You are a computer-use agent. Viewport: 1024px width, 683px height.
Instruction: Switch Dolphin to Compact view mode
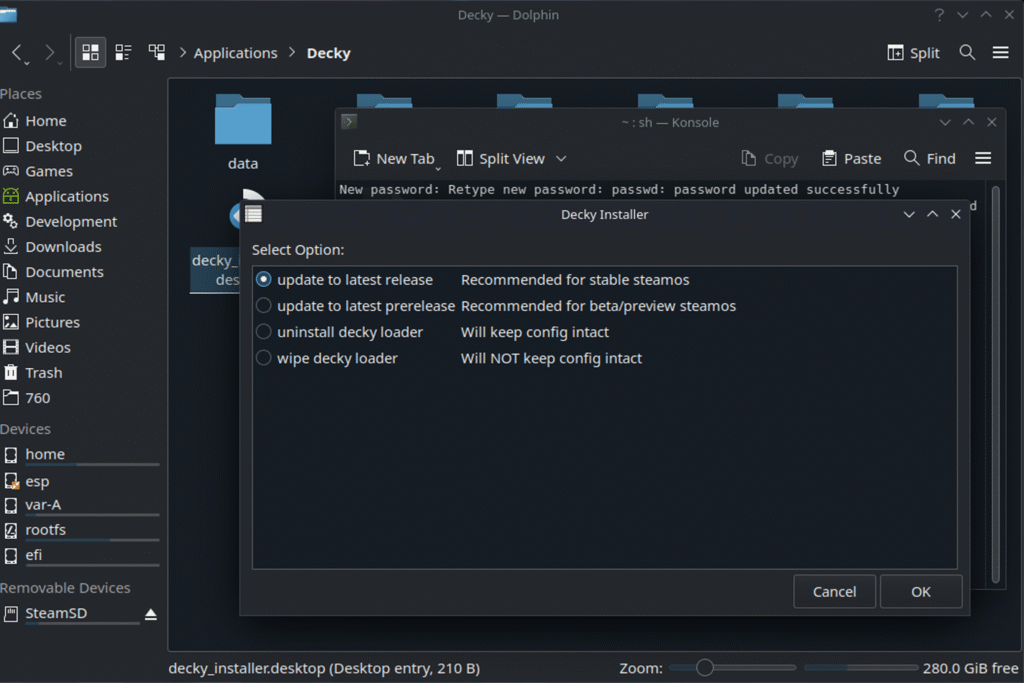(123, 52)
